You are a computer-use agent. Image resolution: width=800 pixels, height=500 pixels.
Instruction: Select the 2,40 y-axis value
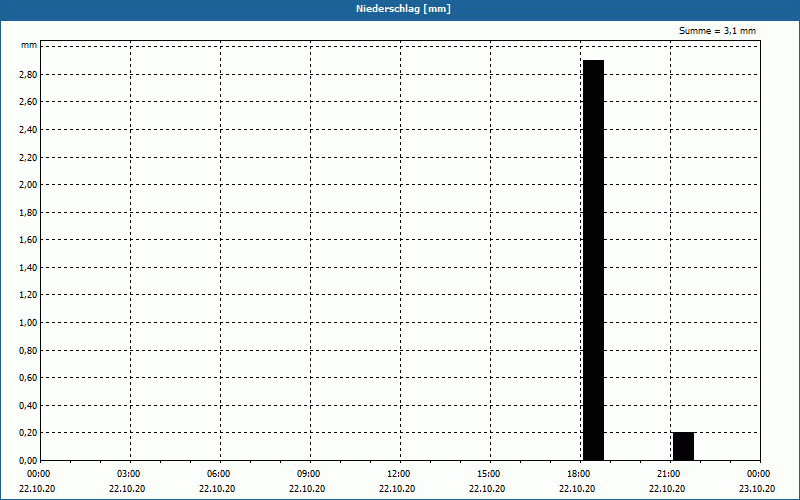(28, 130)
